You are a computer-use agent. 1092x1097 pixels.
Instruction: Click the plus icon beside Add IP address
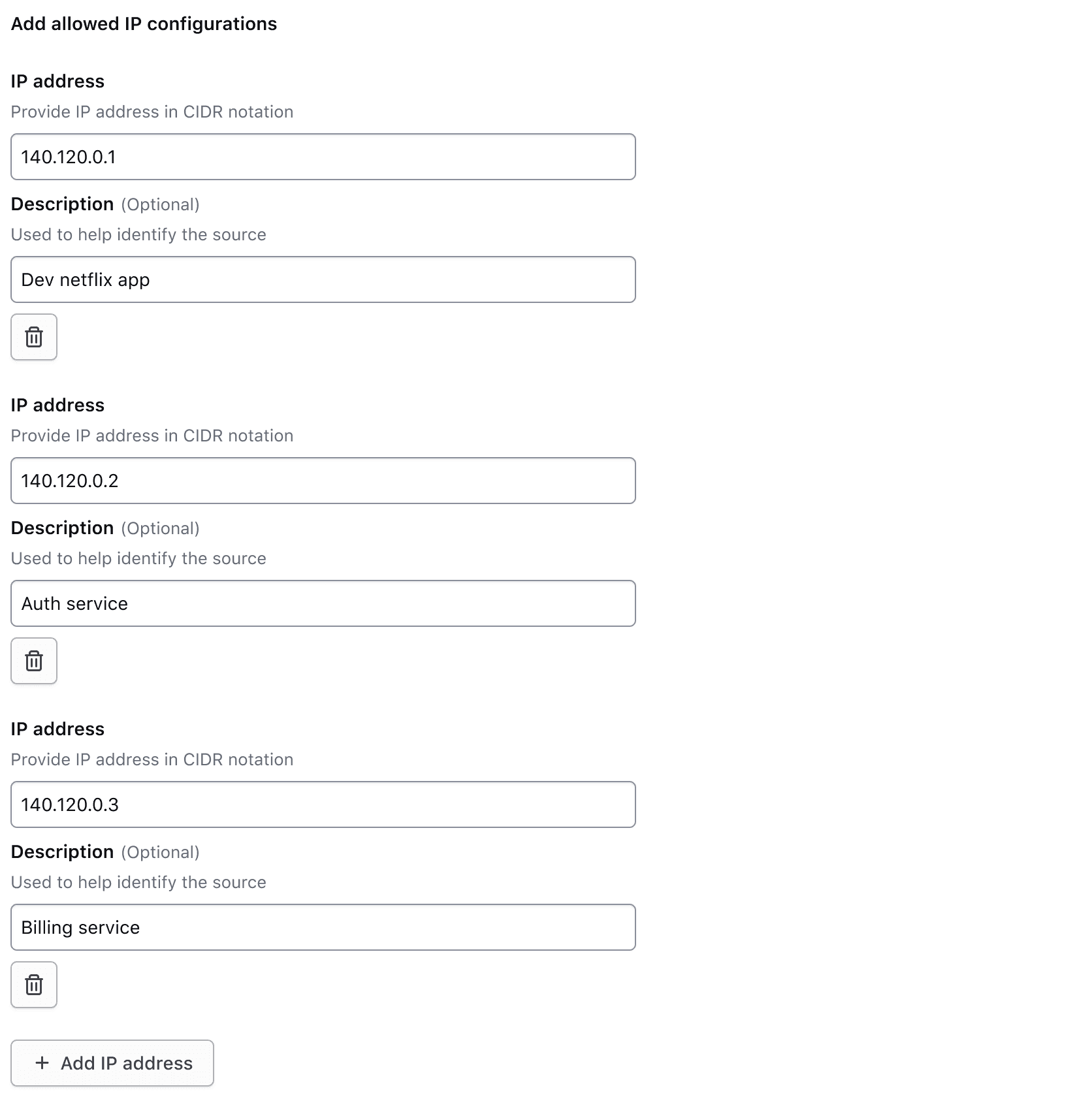tap(42, 1063)
